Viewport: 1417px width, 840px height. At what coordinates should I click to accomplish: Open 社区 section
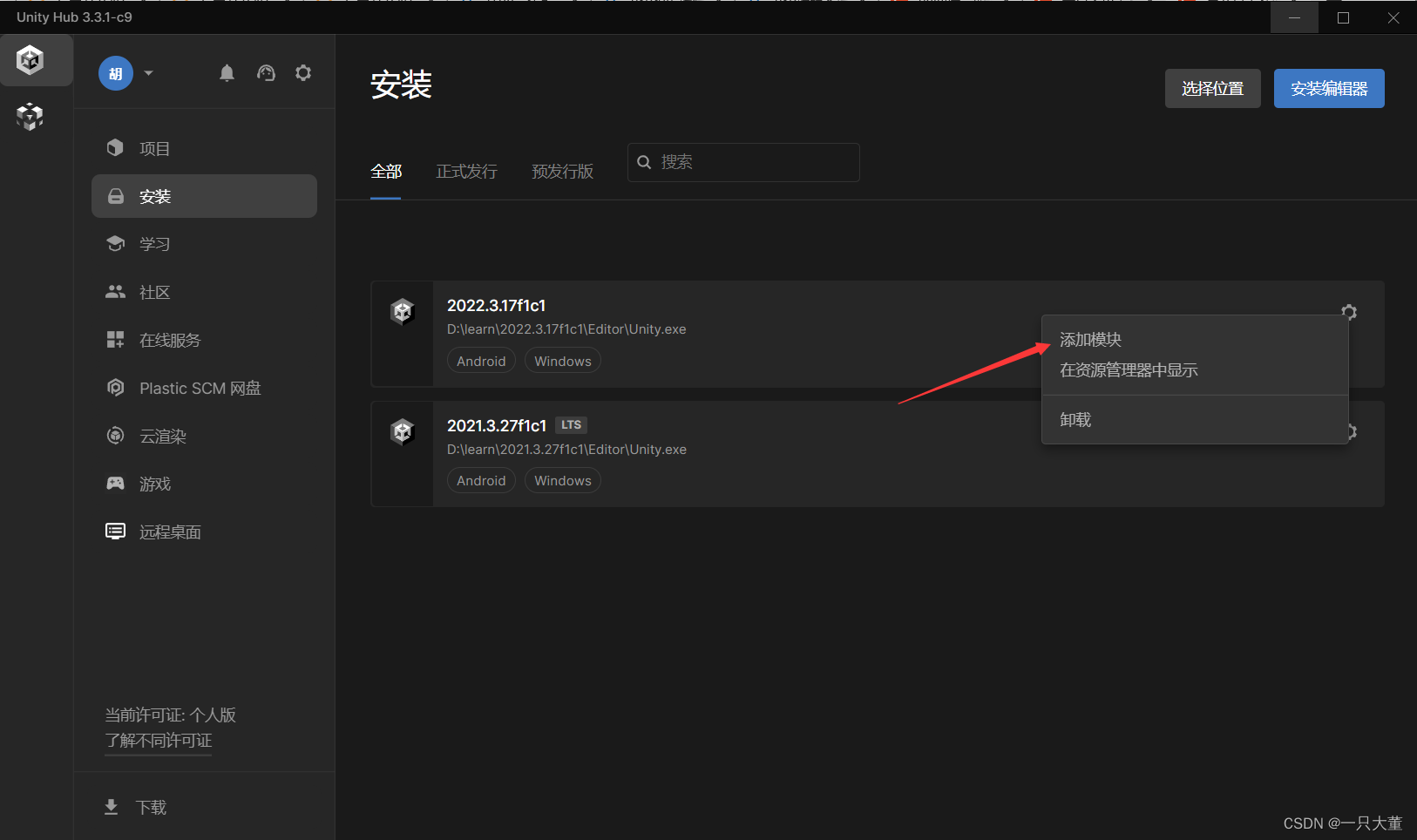(x=204, y=292)
